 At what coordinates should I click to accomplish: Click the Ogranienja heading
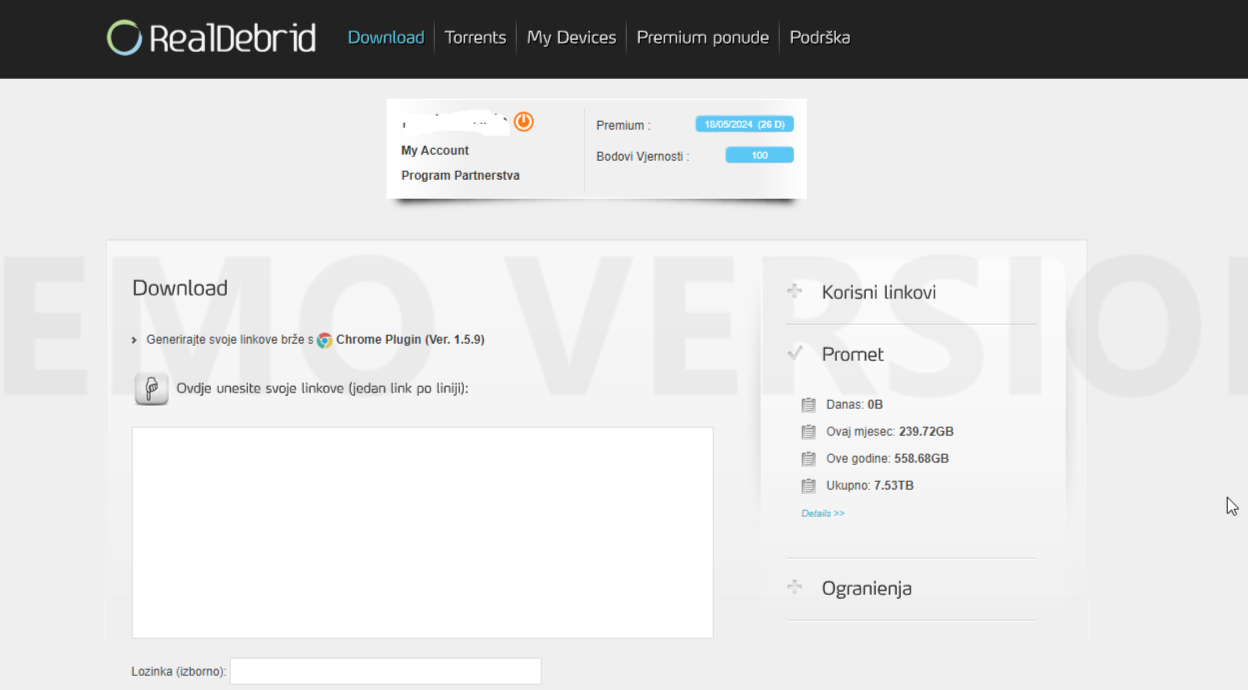coord(867,588)
